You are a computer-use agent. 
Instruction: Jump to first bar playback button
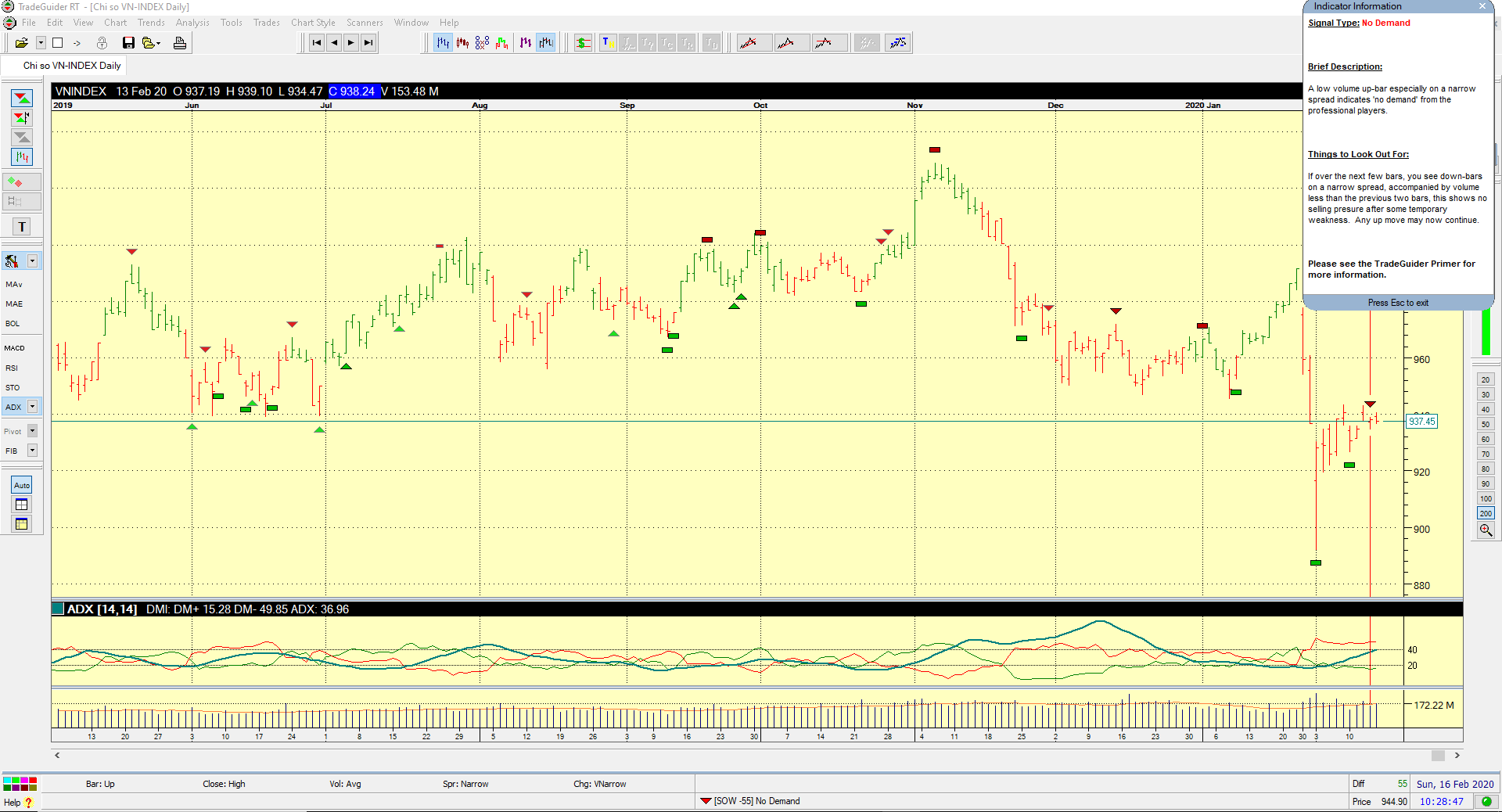click(316, 43)
